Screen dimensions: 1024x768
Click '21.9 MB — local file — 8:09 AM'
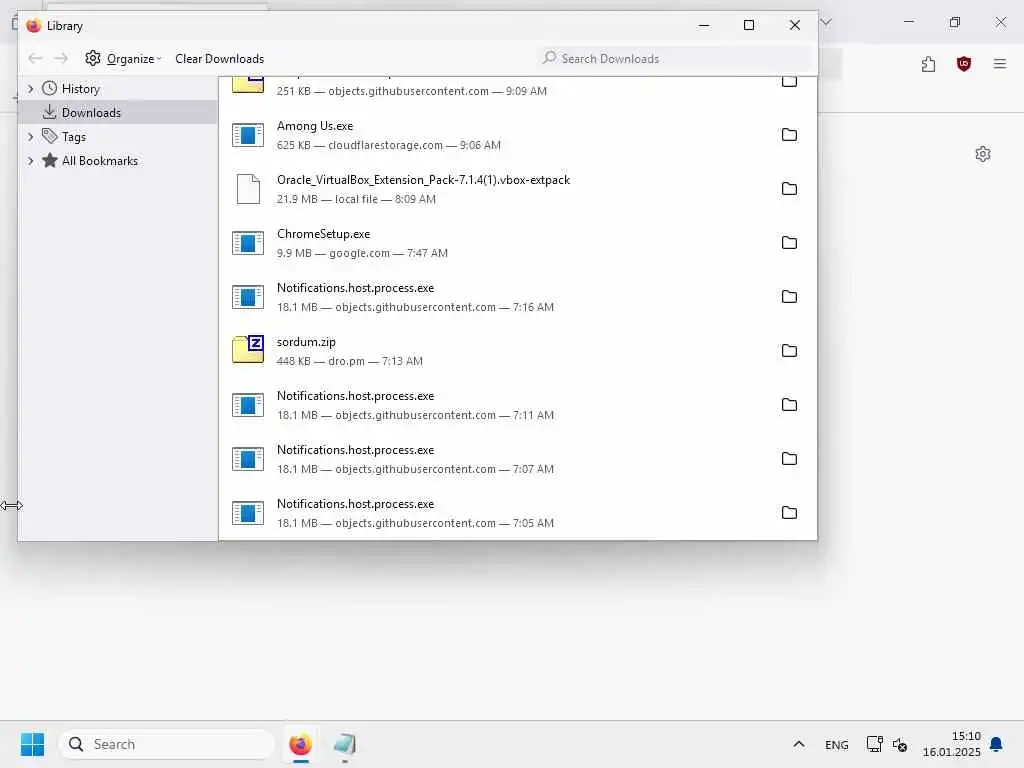tap(356, 199)
